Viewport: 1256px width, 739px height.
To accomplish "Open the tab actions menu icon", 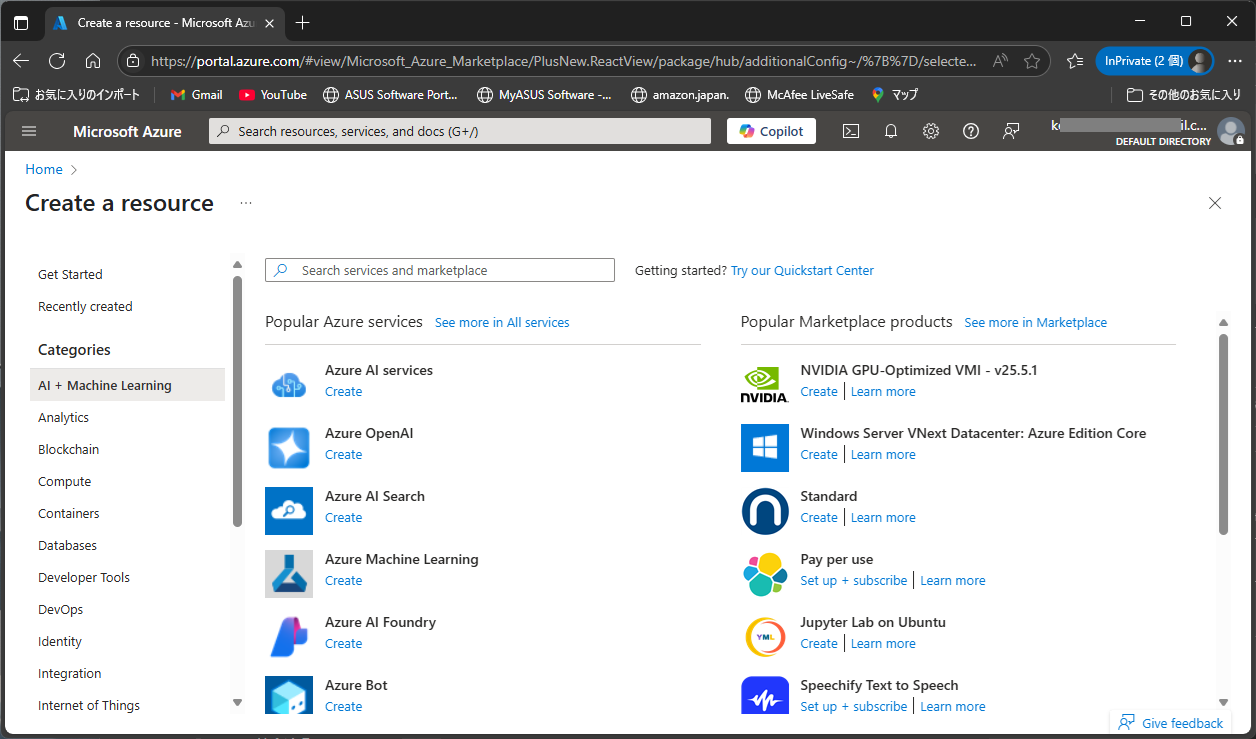I will [21, 22].
